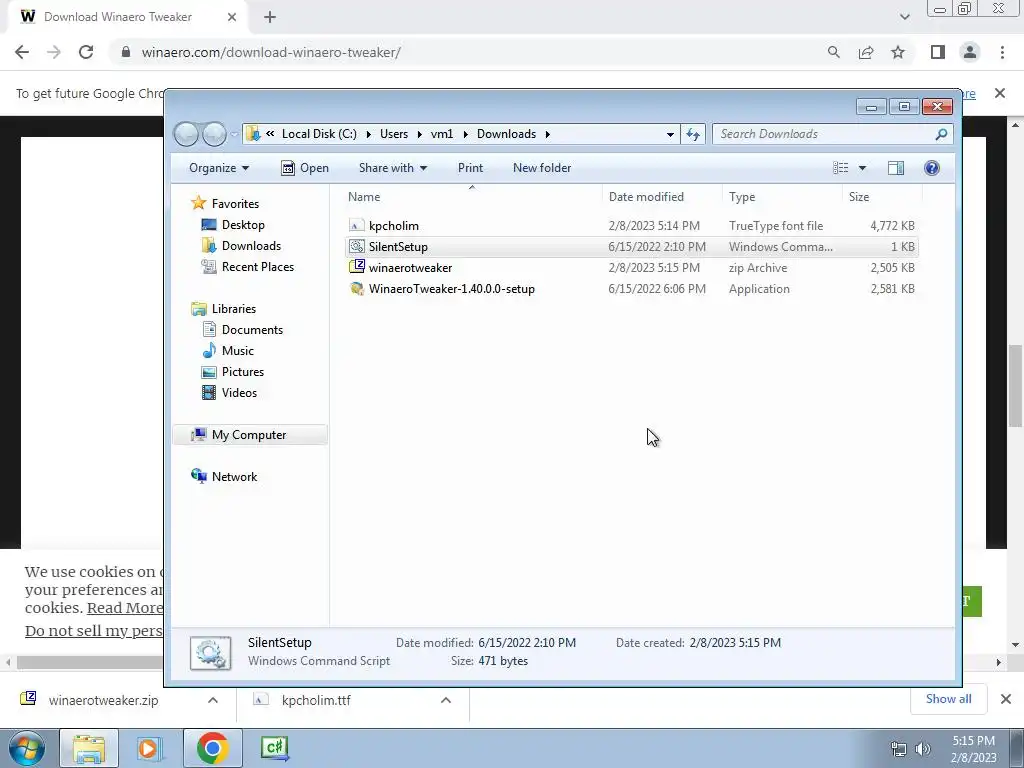Click the Change your view icon
This screenshot has height=768, width=1024.
840,168
